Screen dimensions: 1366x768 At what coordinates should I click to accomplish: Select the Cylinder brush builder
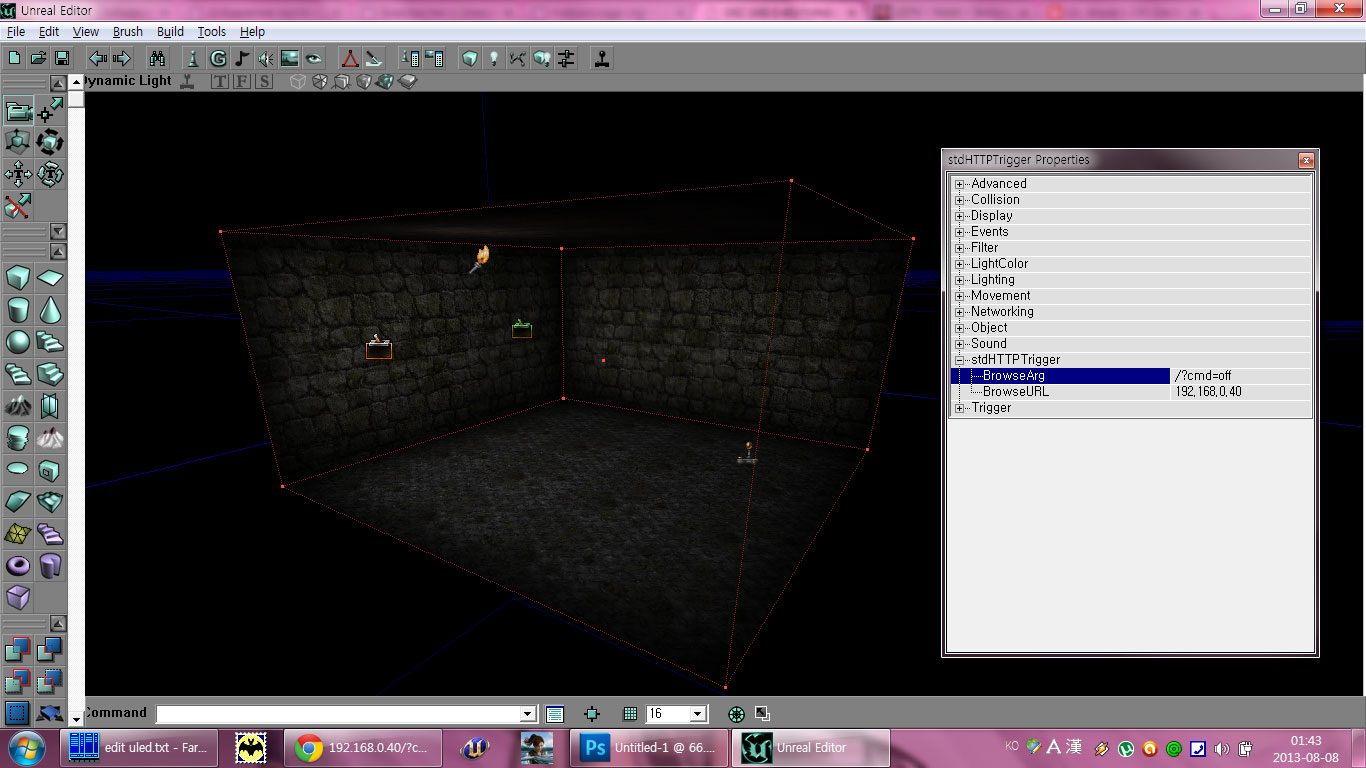[18, 309]
